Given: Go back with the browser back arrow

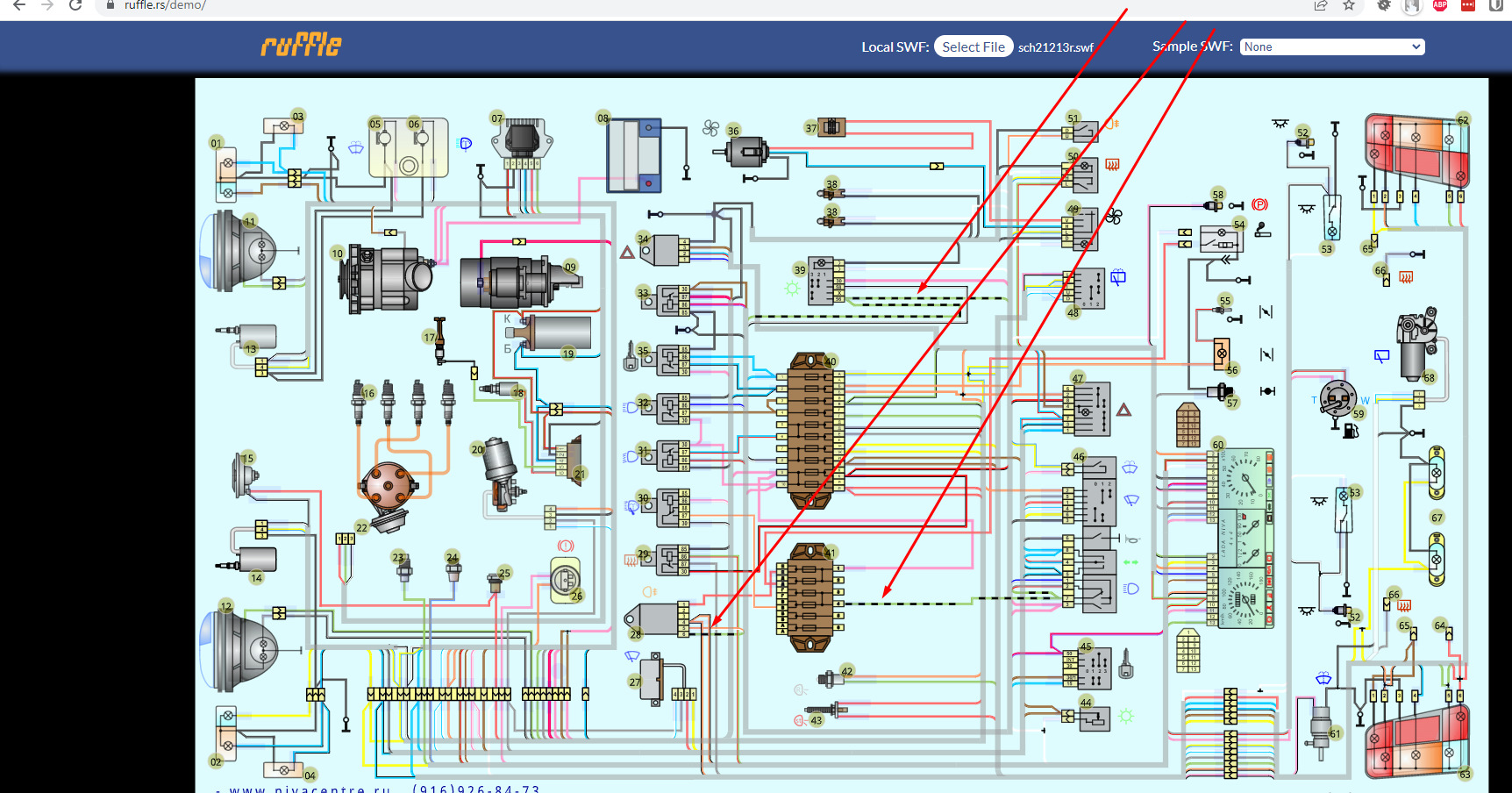Looking at the screenshot, I should pos(19,5).
